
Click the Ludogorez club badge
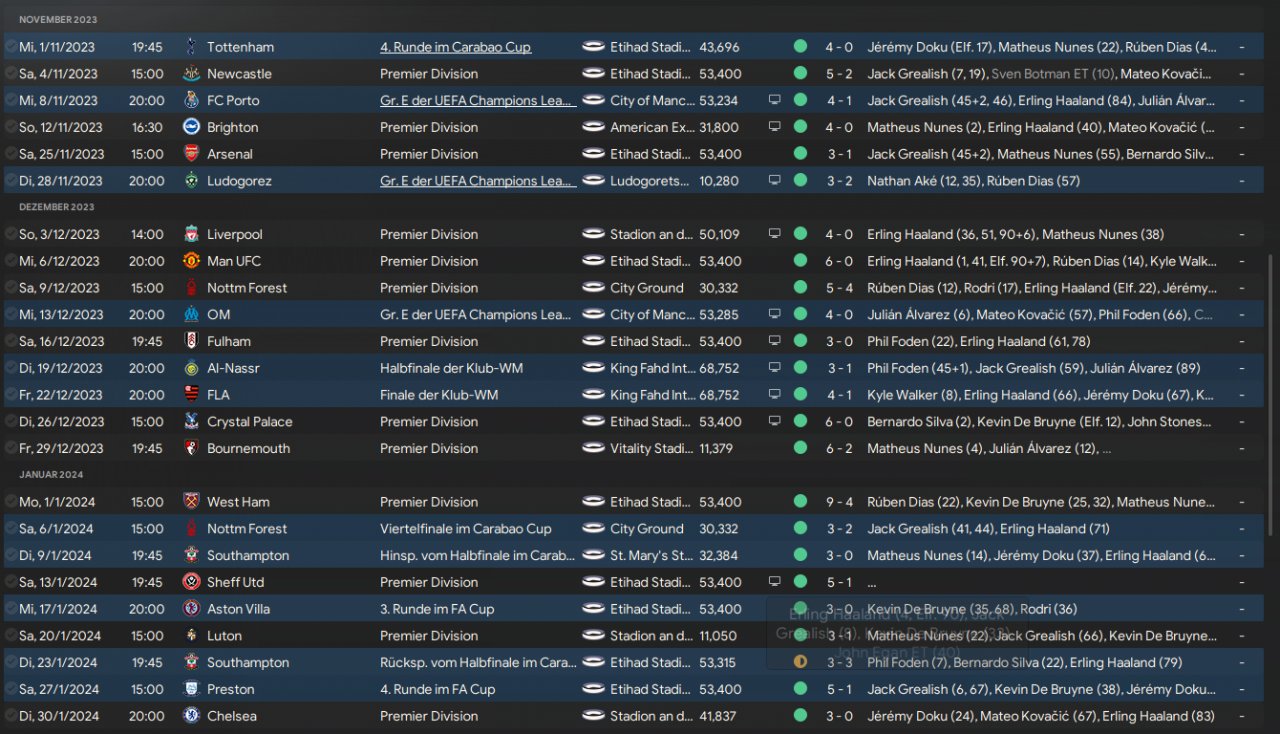pos(191,181)
